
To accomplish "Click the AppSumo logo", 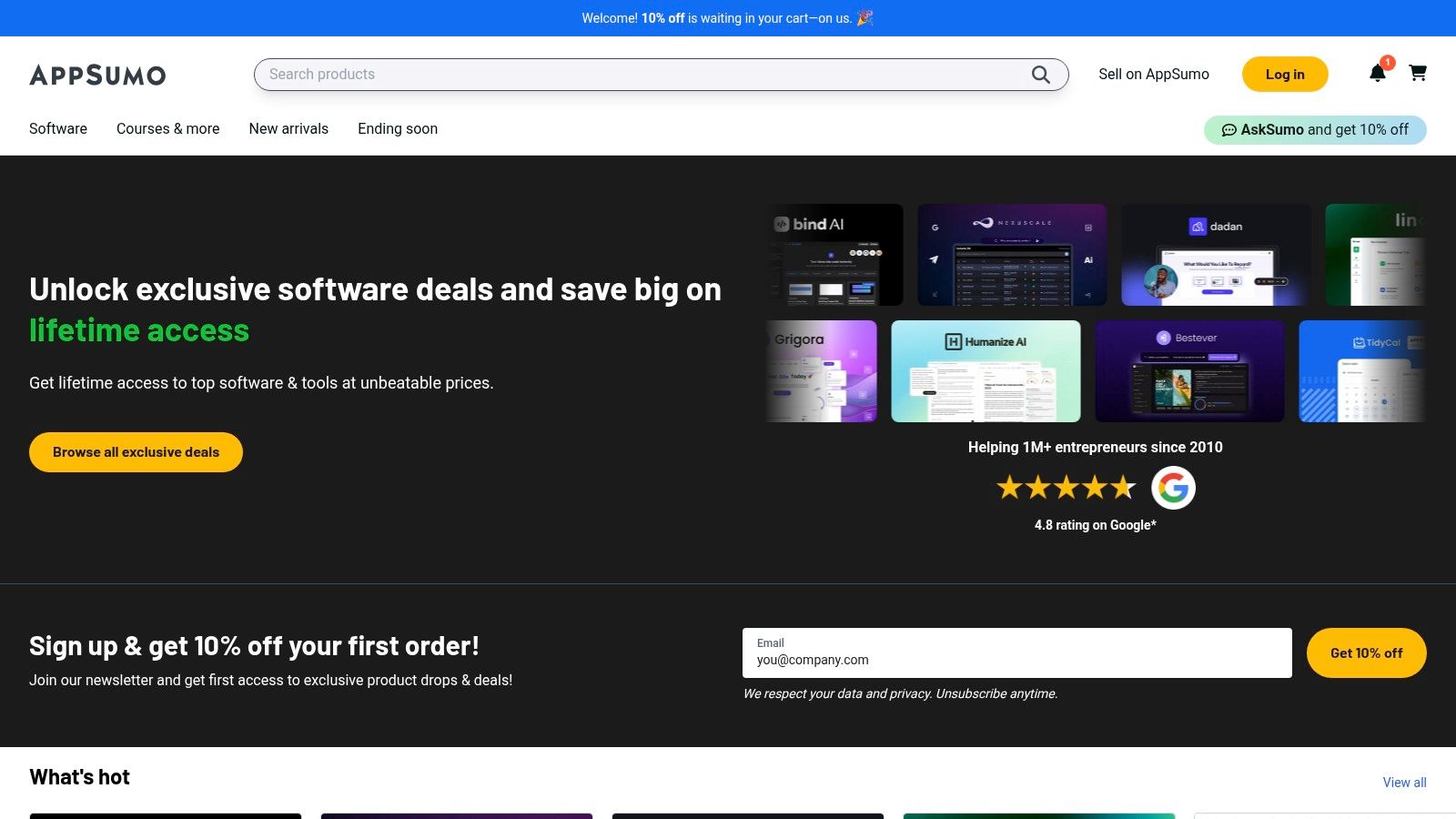I will click(x=96, y=76).
